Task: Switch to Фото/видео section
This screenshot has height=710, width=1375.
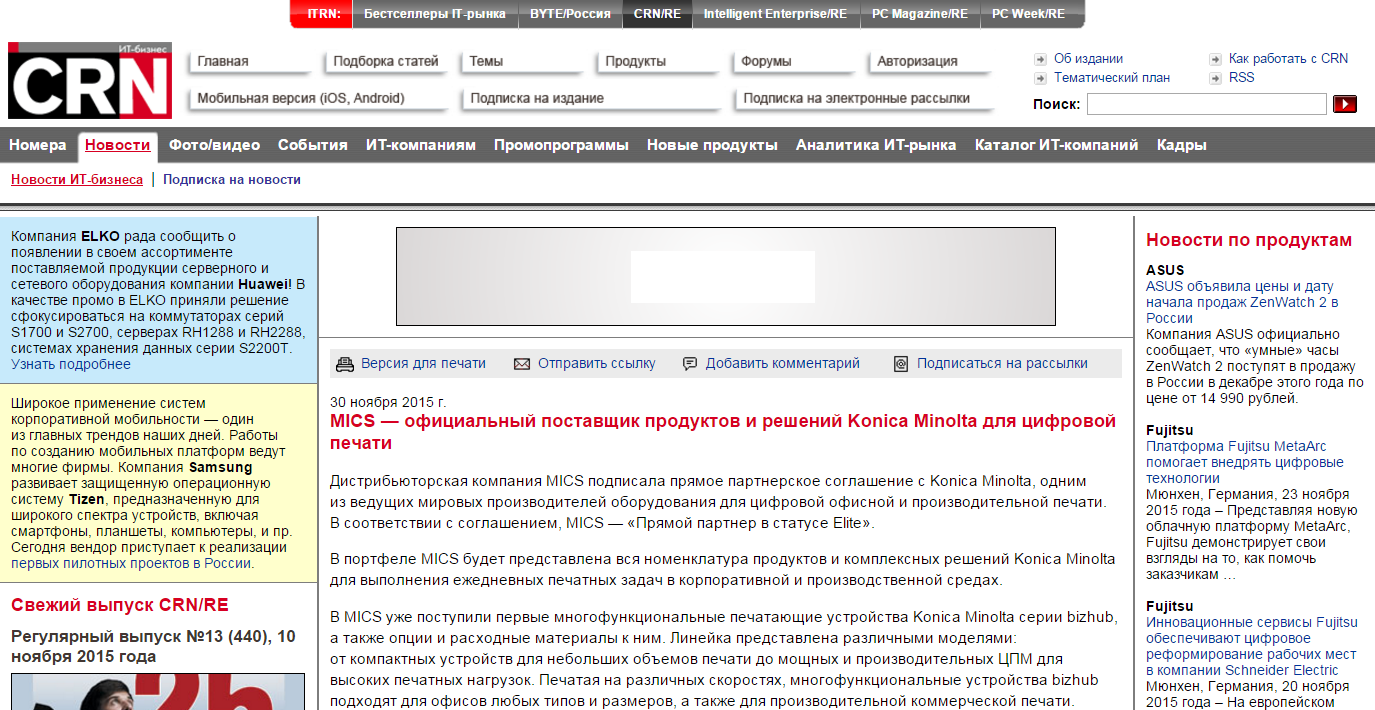Action: (214, 145)
